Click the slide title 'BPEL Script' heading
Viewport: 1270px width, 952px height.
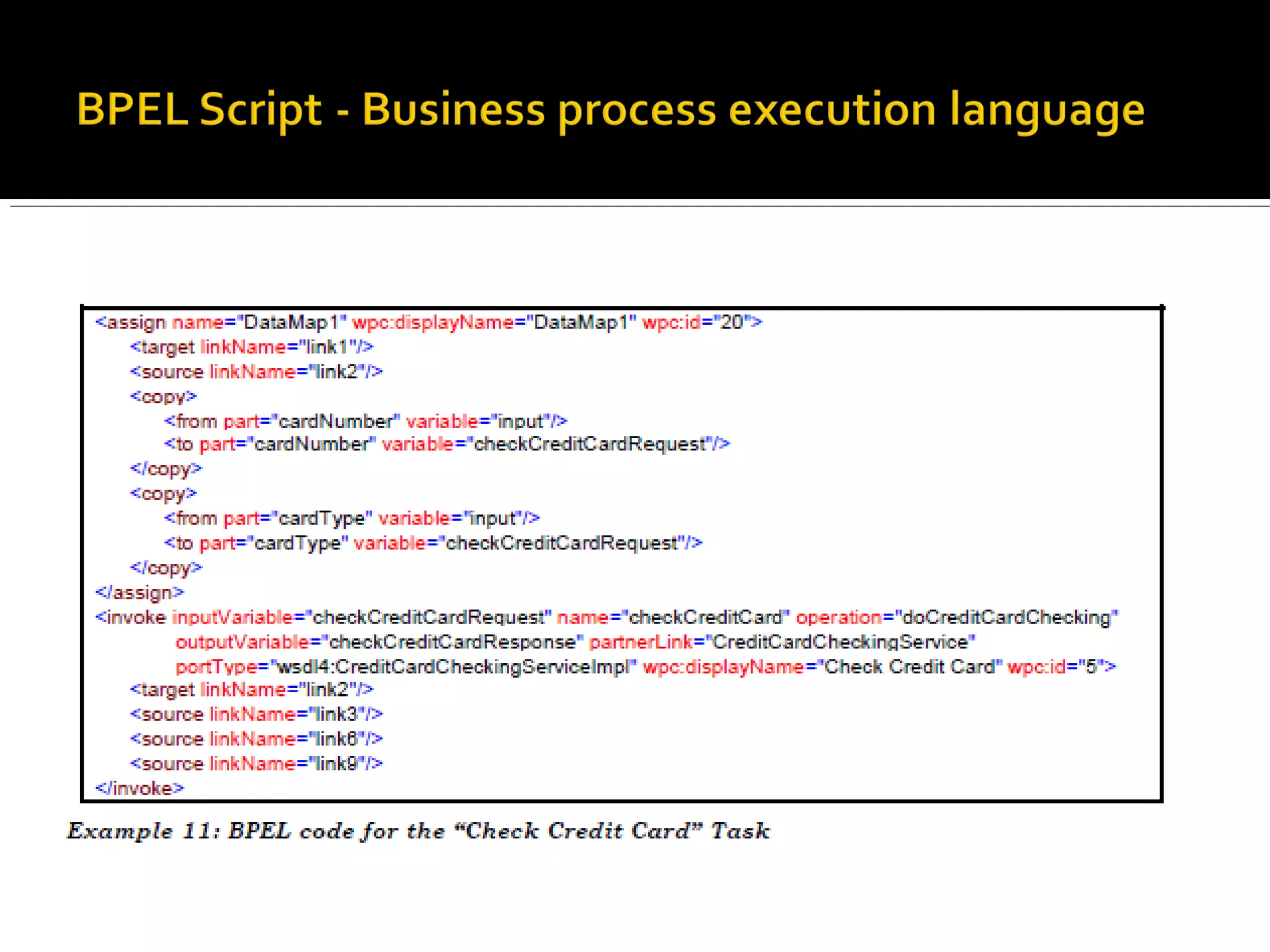[610, 110]
